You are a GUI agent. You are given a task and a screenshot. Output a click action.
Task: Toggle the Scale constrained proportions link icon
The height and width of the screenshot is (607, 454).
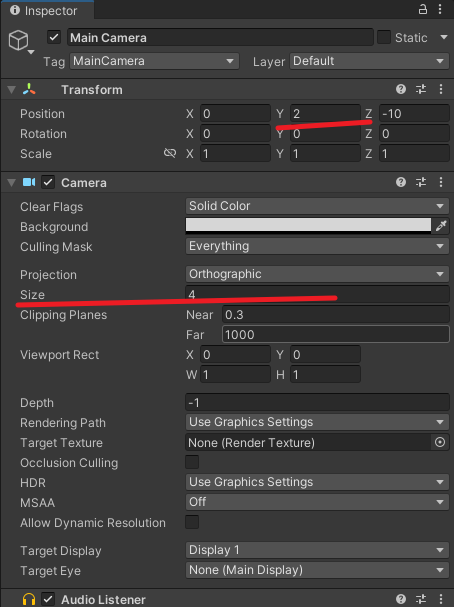[170, 153]
